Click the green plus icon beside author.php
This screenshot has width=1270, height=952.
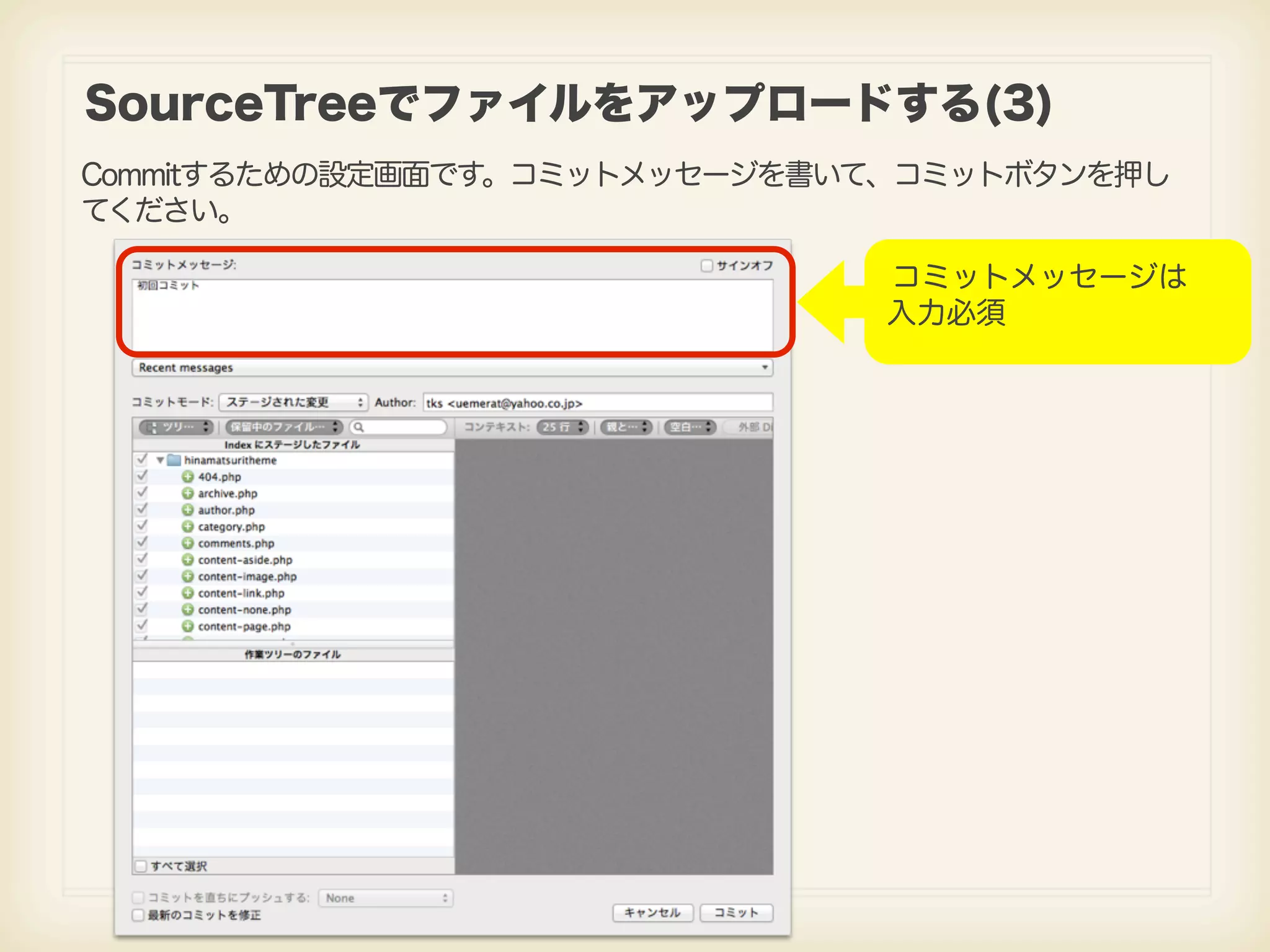click(188, 509)
